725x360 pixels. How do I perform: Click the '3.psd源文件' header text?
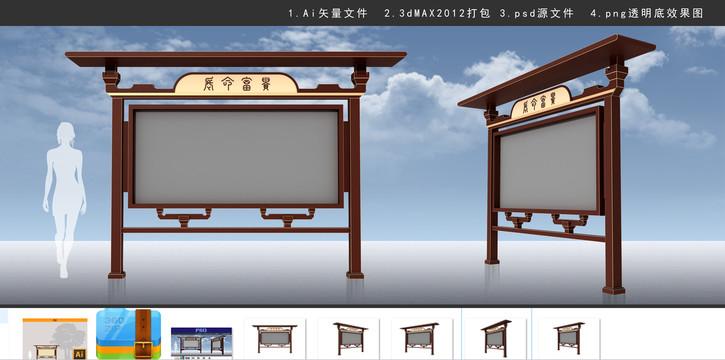[537, 13]
